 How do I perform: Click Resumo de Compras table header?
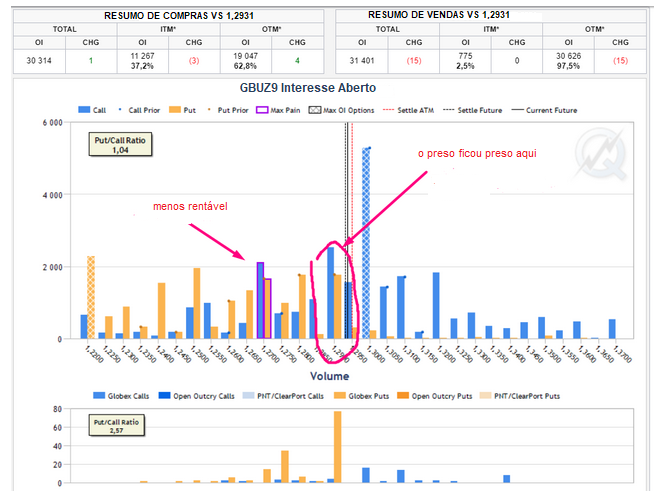[166, 17]
